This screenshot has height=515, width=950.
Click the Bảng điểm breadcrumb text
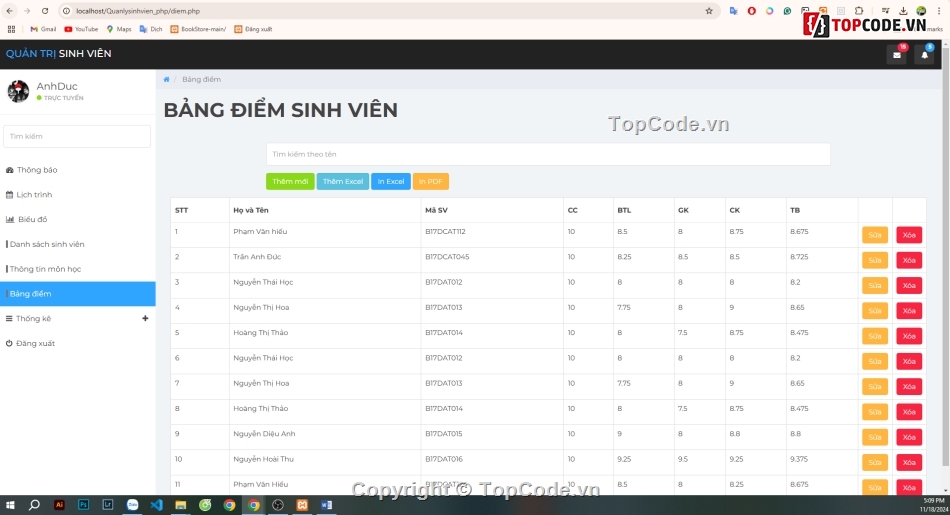tap(201, 79)
